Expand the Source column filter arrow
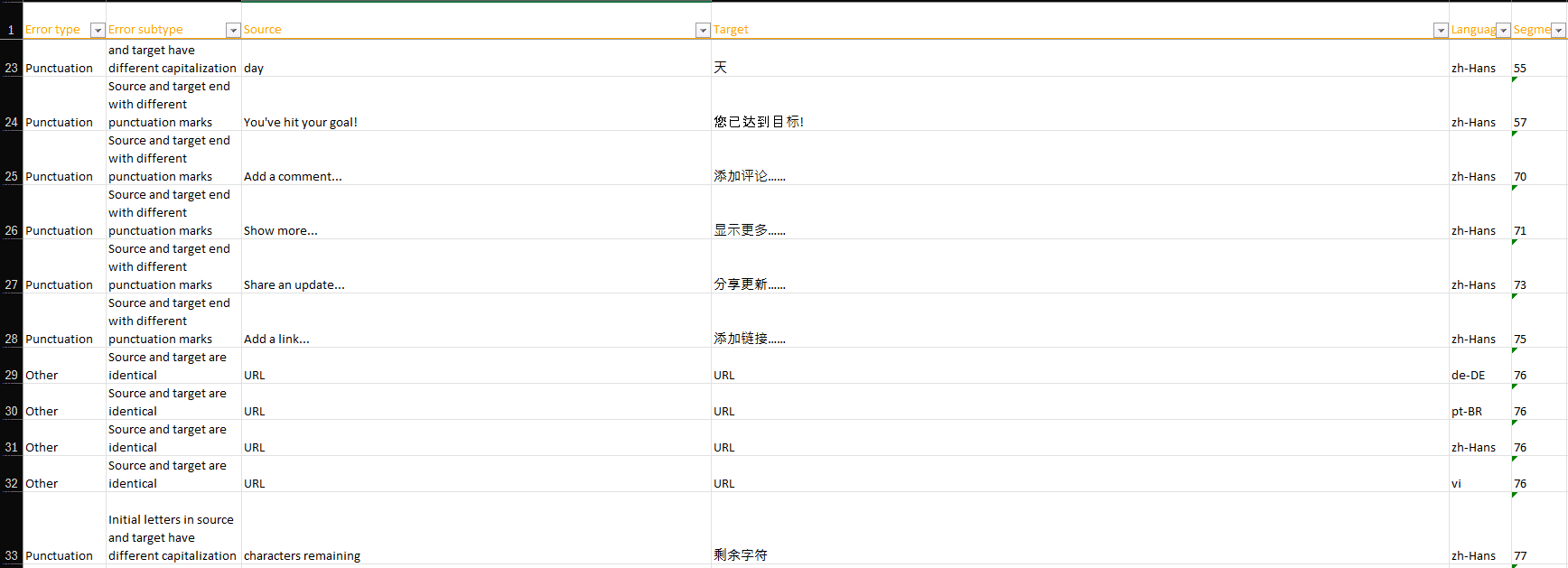 click(703, 31)
